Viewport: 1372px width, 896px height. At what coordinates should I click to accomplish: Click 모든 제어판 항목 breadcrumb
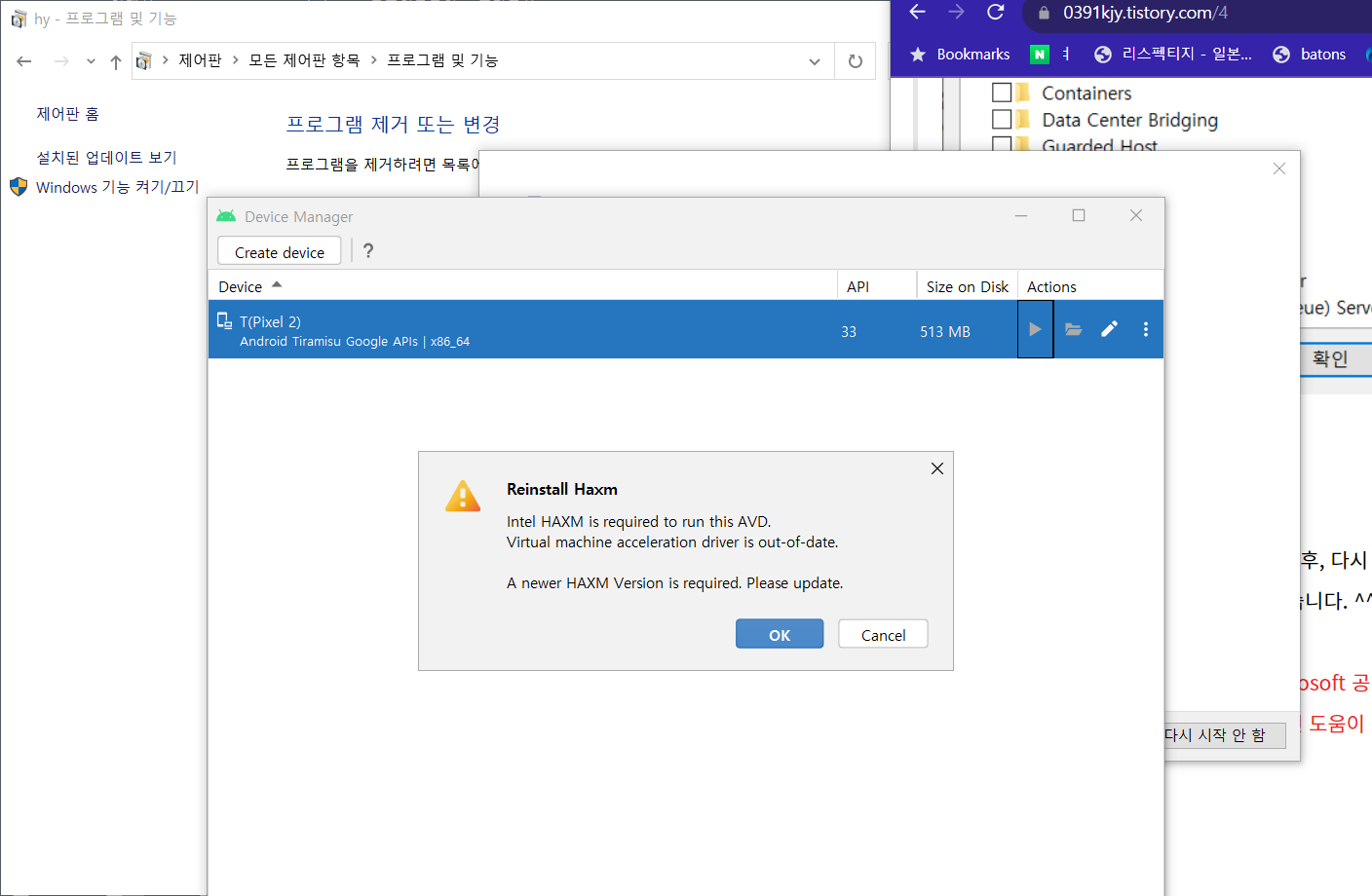click(x=304, y=60)
